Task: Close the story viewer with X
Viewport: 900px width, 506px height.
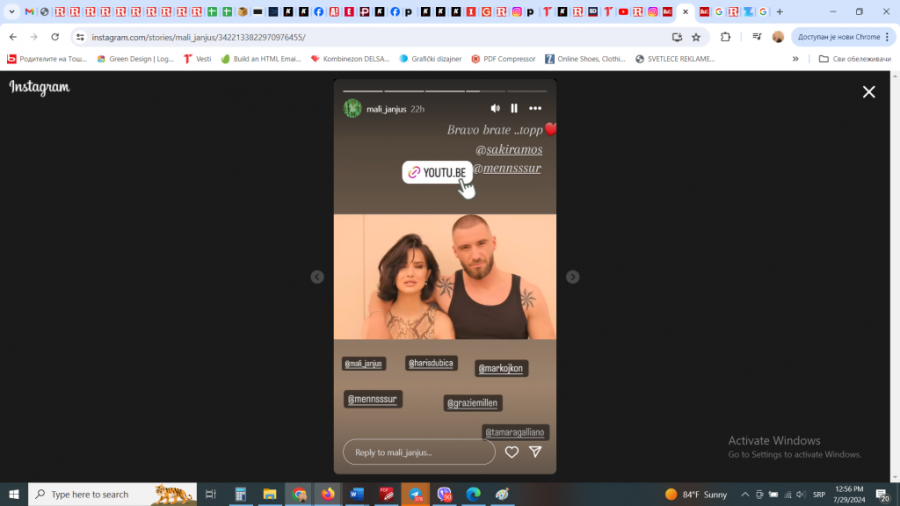Action: pos(868,92)
